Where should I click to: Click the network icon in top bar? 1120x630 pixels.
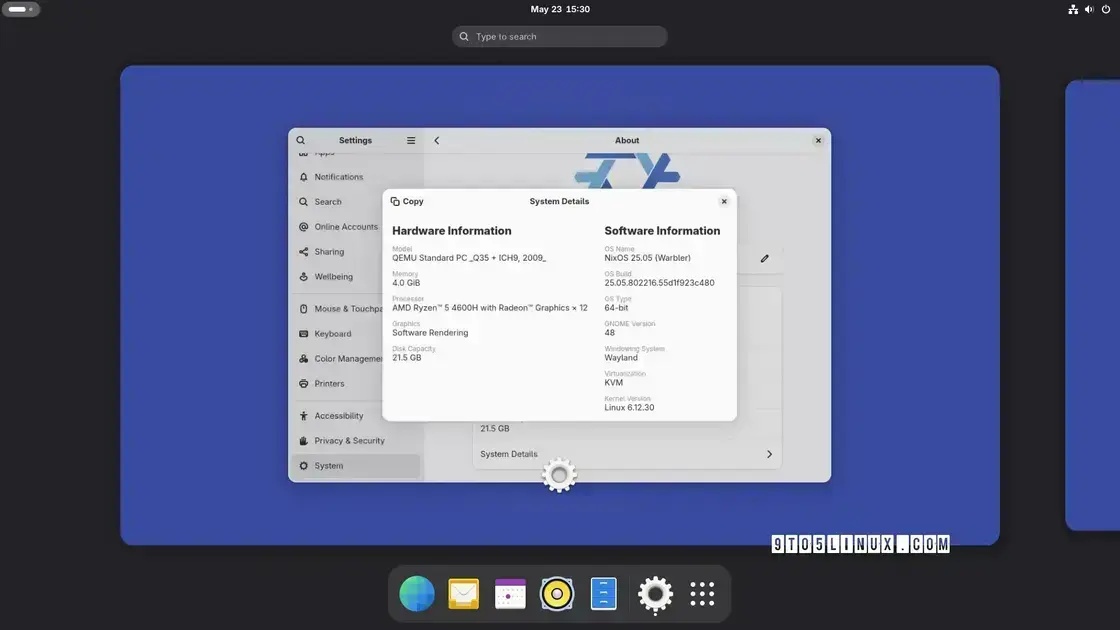click(1073, 9)
